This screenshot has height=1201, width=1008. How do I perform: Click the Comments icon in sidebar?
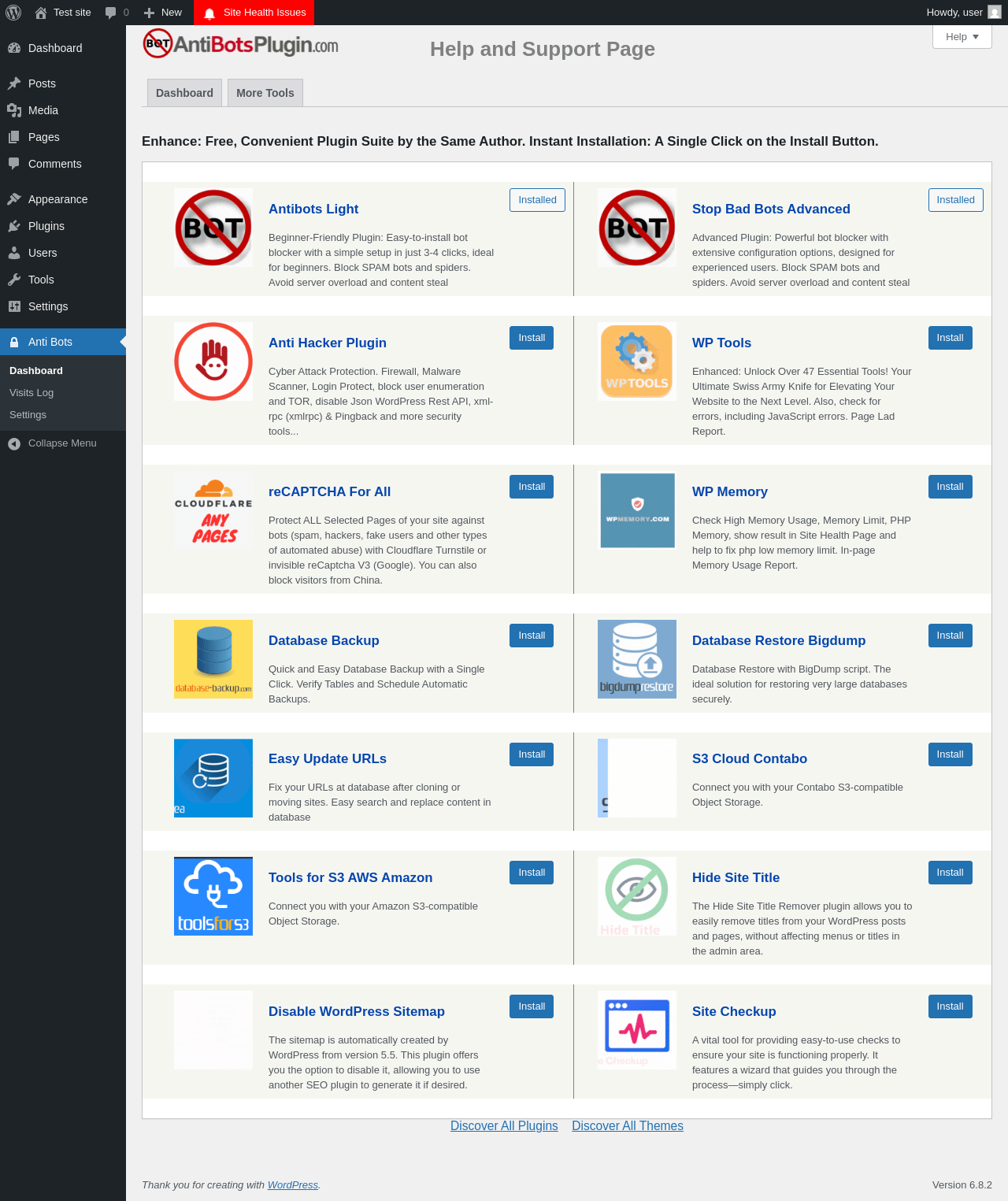(x=14, y=164)
